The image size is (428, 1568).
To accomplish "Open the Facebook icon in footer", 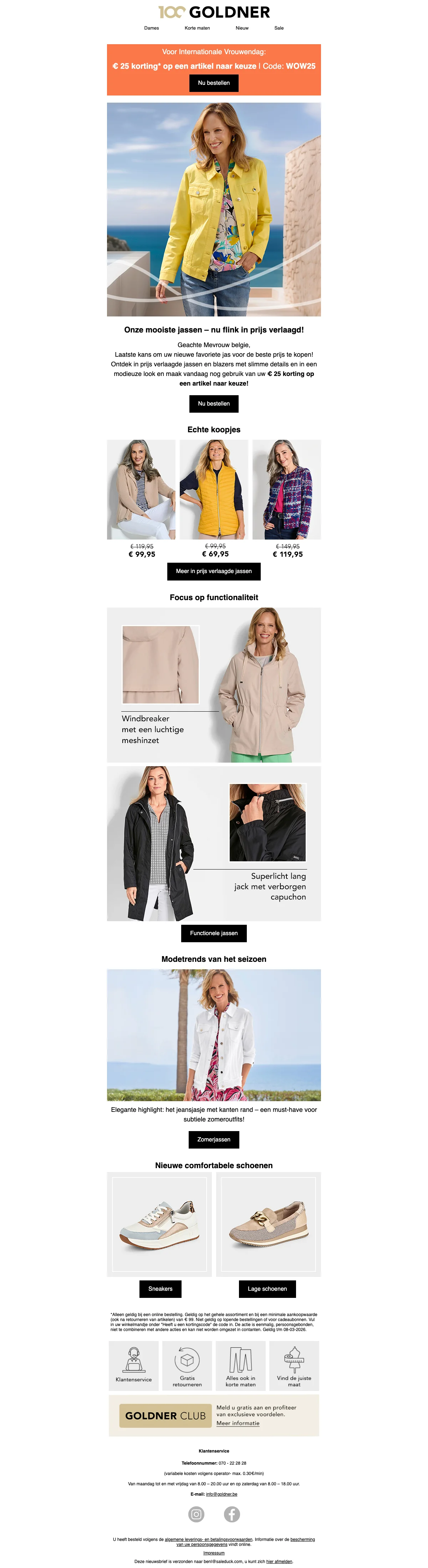I will [232, 1514].
